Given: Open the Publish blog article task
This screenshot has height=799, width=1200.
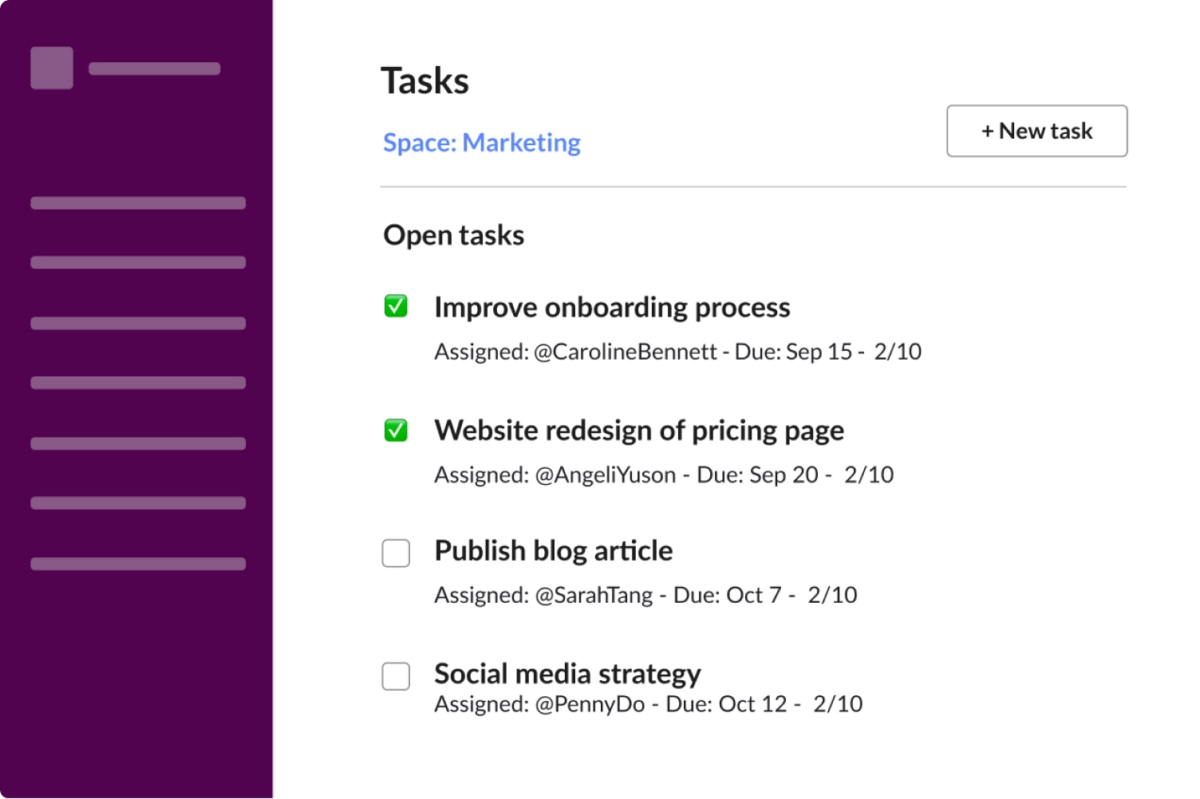Looking at the screenshot, I should (x=553, y=551).
